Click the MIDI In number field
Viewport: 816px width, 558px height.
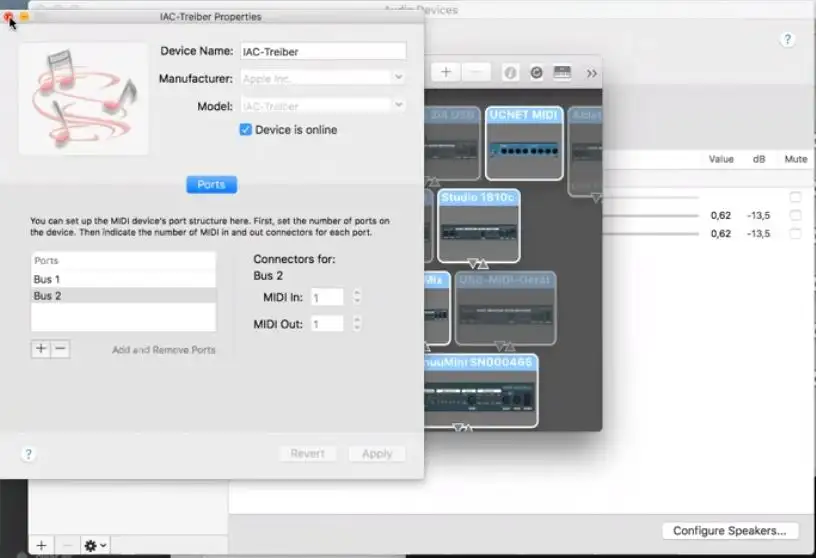coord(327,297)
